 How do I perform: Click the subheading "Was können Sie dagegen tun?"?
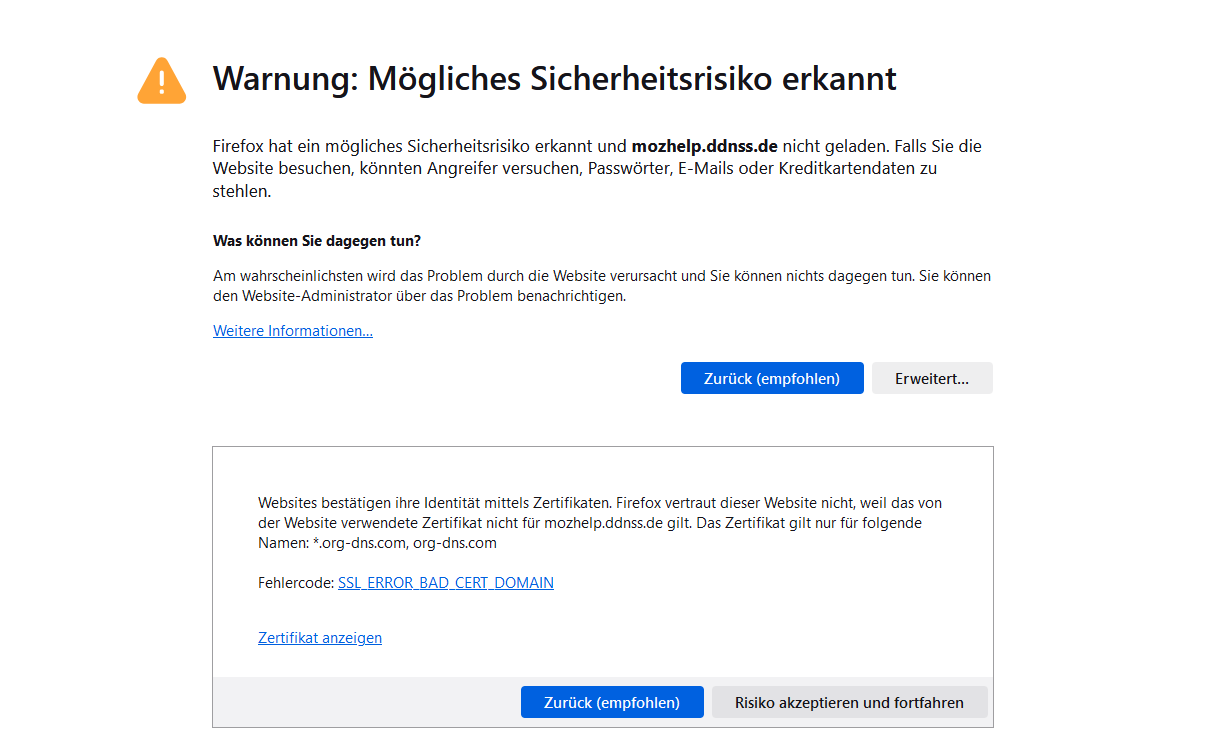coord(317,241)
